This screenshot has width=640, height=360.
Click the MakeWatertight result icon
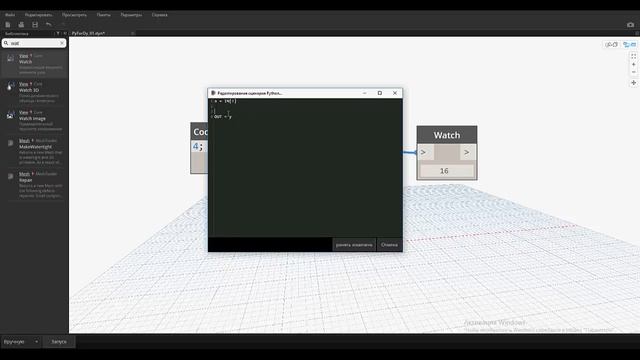click(x=10, y=143)
